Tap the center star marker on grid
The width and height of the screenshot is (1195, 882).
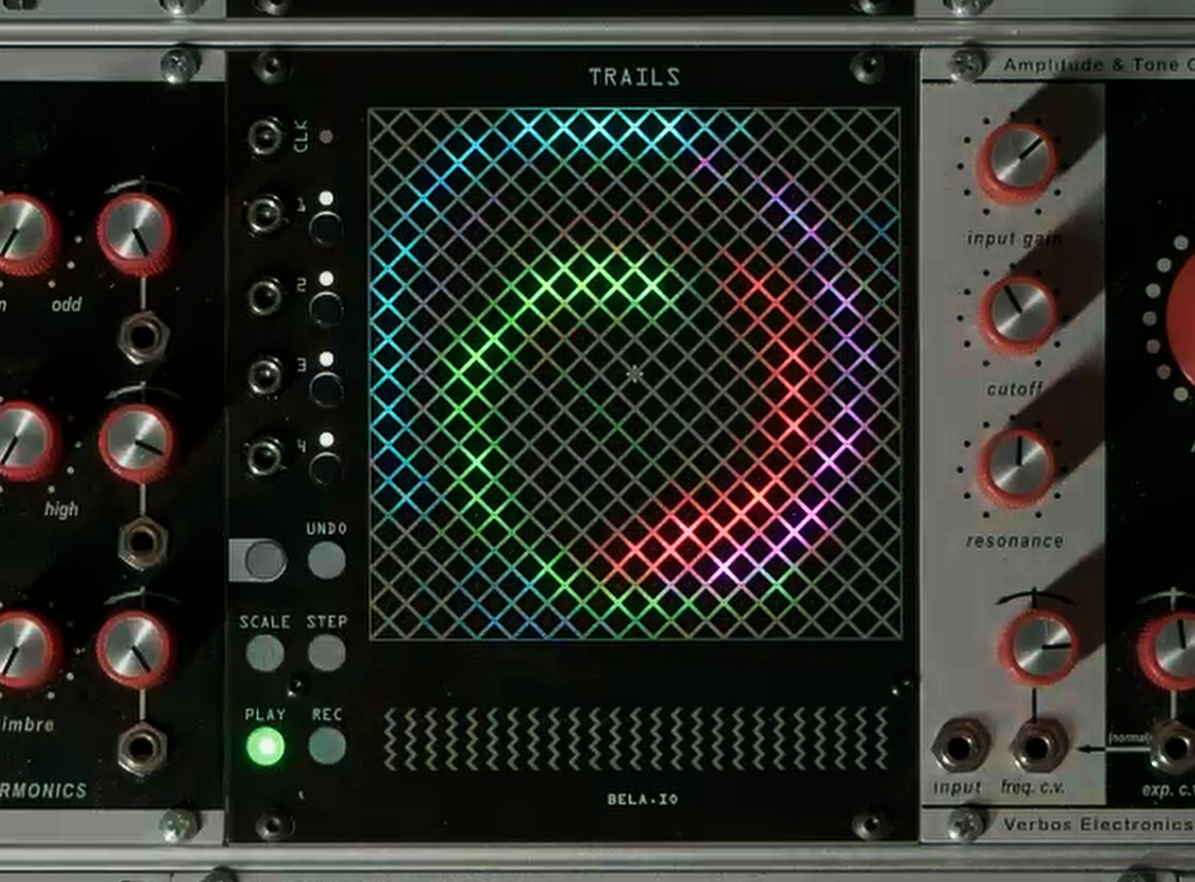pos(634,375)
